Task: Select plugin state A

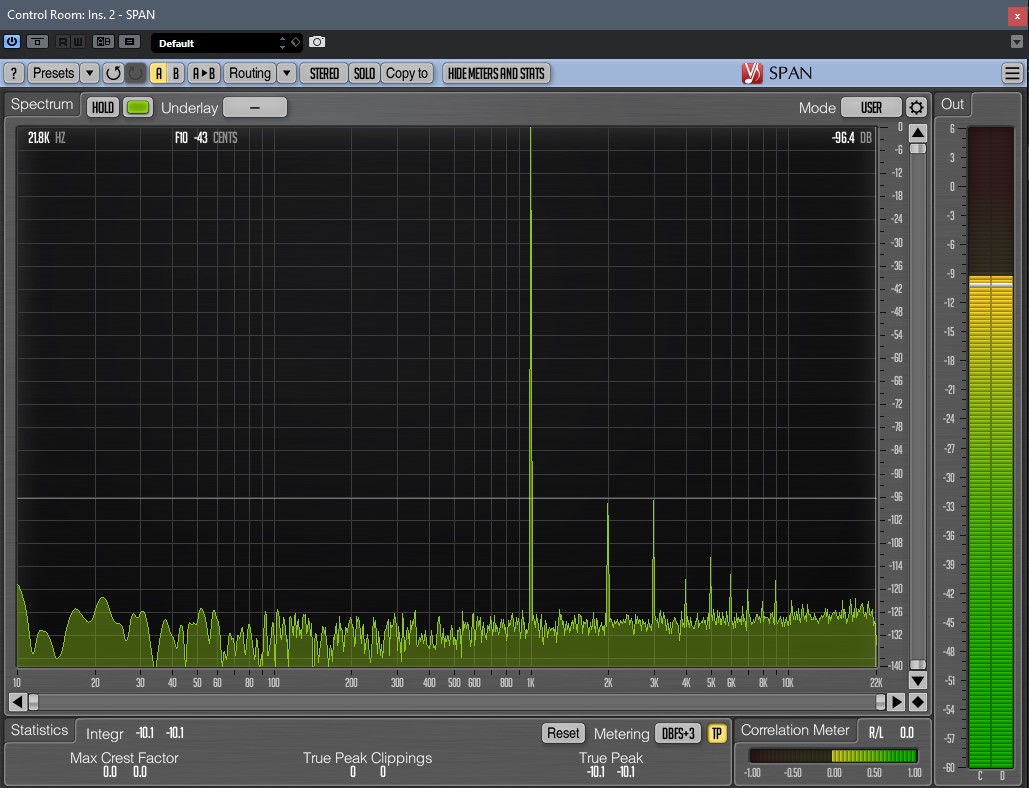Action: click(x=159, y=73)
